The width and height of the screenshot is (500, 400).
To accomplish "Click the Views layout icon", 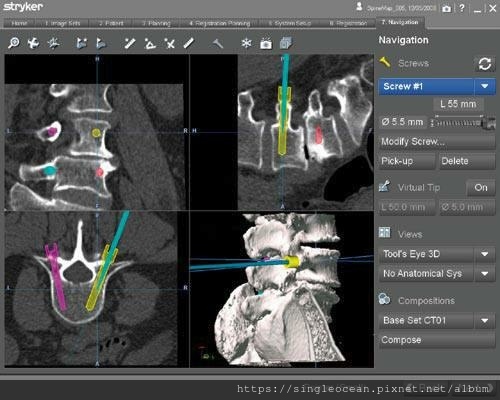I will [x=384, y=232].
